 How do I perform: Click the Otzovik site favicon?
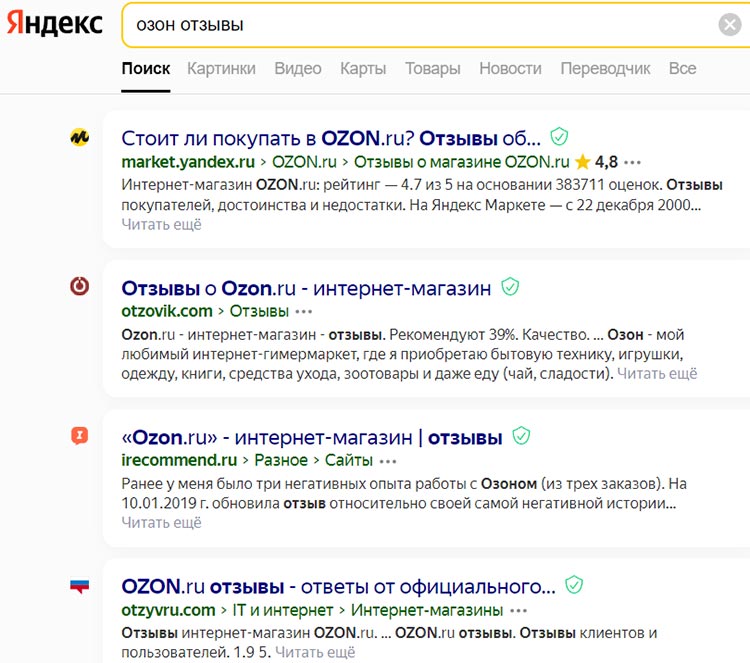point(80,287)
